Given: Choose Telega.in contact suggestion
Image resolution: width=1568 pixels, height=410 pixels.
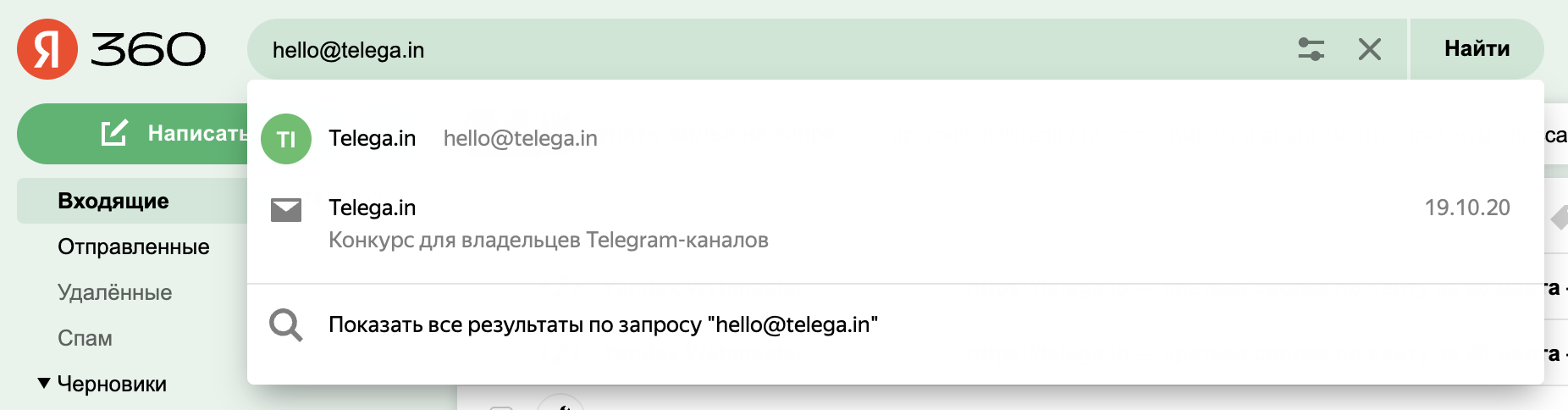Looking at the screenshot, I should 896,138.
